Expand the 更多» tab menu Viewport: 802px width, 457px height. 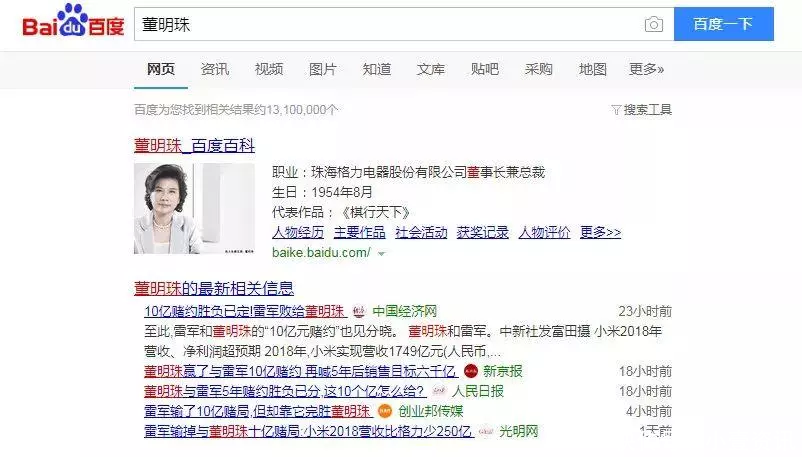point(647,69)
